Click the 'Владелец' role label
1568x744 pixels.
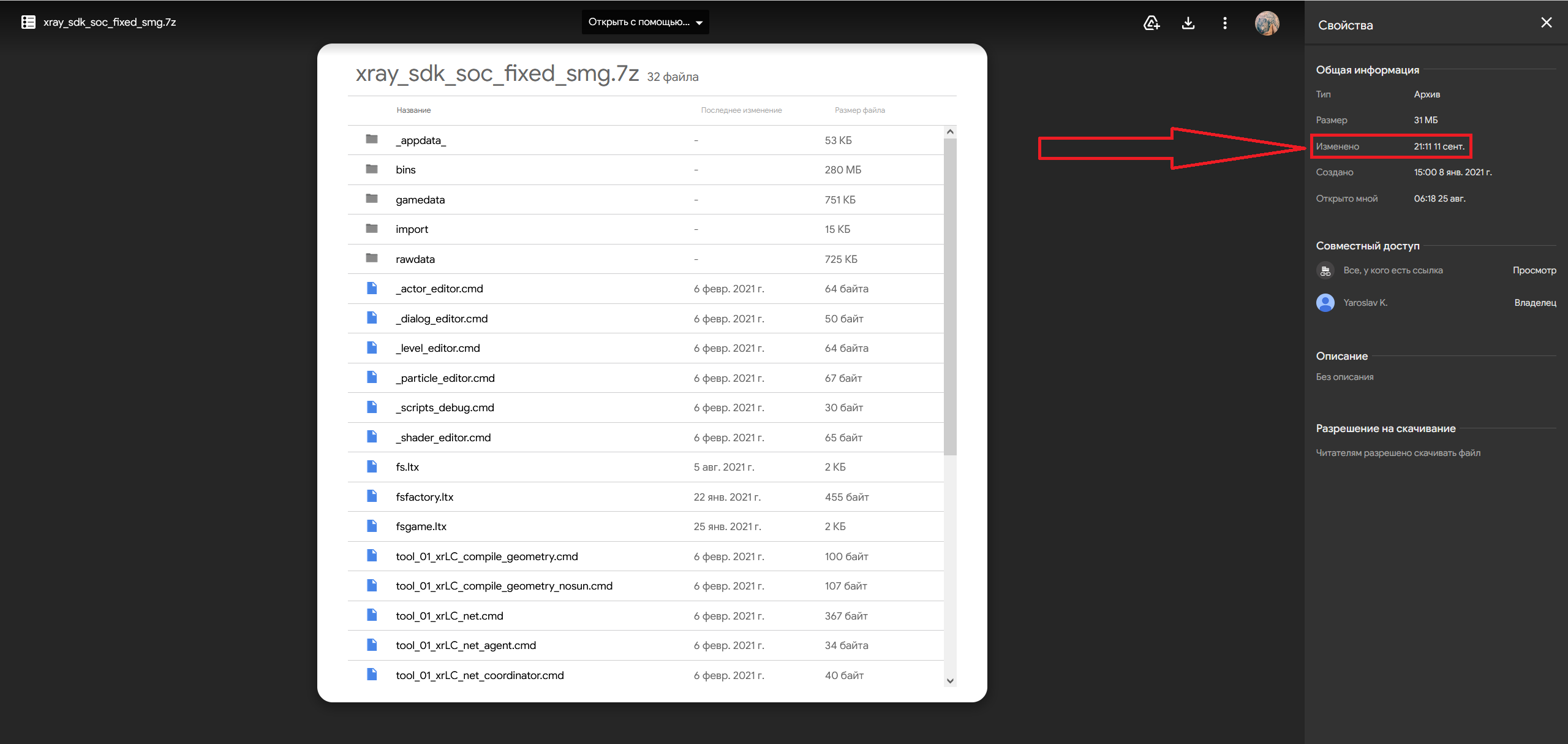[x=1535, y=303]
